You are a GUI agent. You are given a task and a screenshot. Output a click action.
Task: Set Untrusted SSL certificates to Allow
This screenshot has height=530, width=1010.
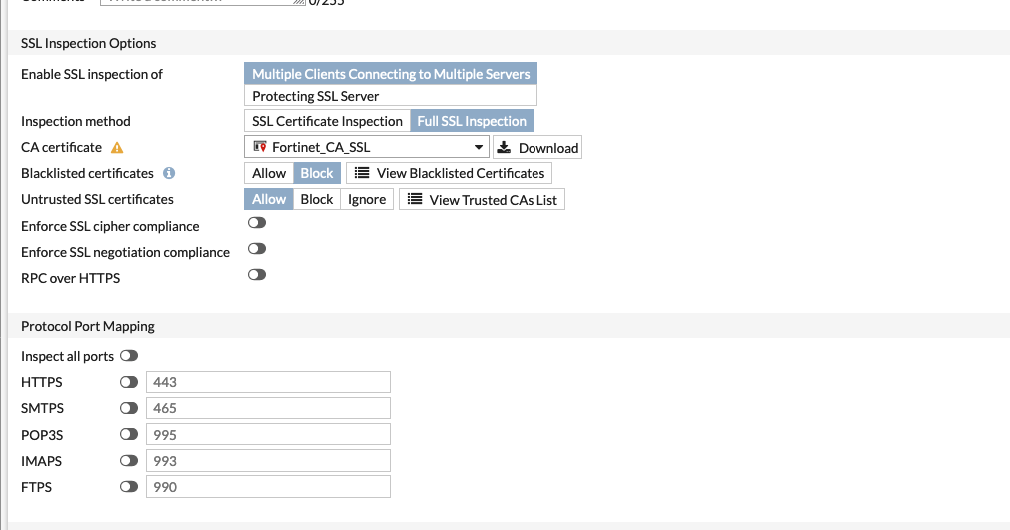point(269,200)
